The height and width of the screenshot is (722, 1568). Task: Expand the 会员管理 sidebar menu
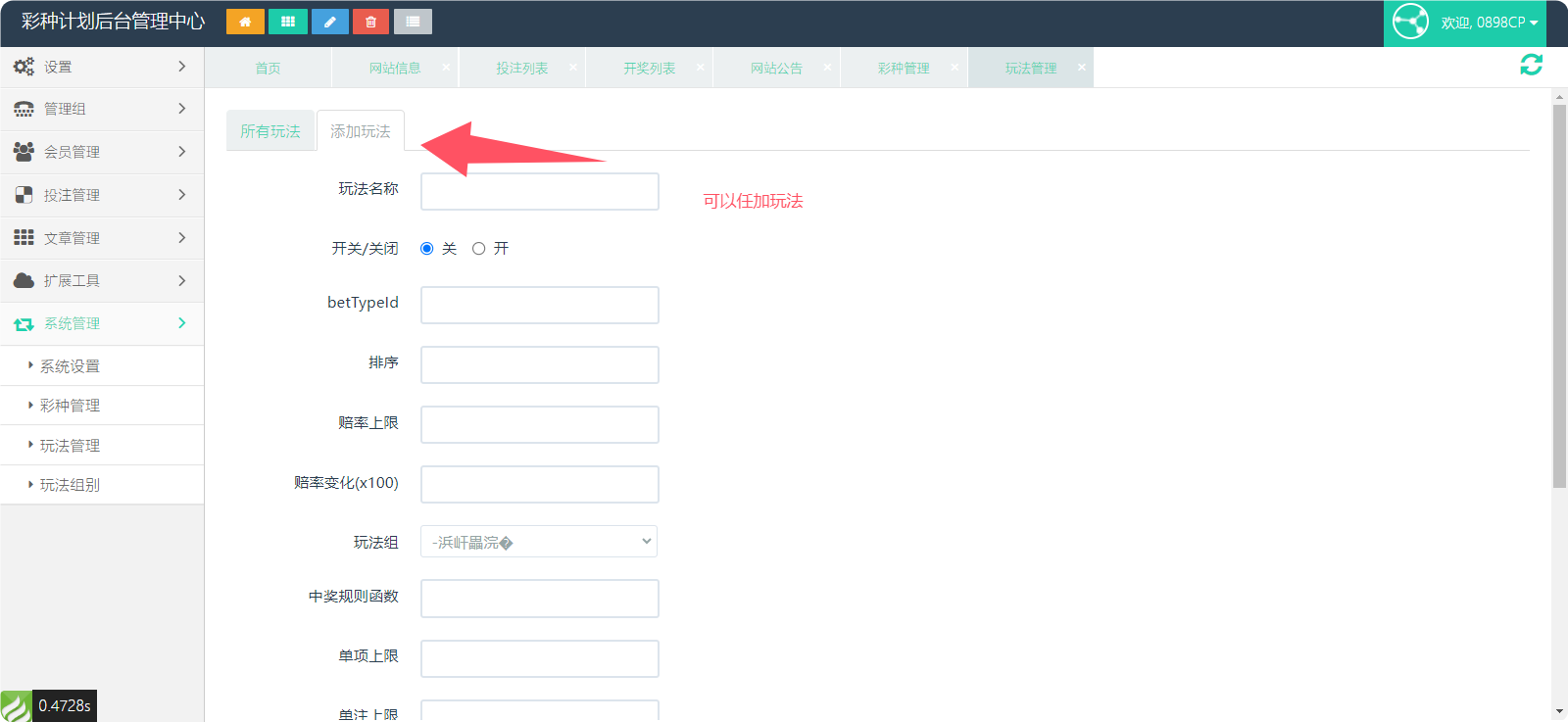102,152
